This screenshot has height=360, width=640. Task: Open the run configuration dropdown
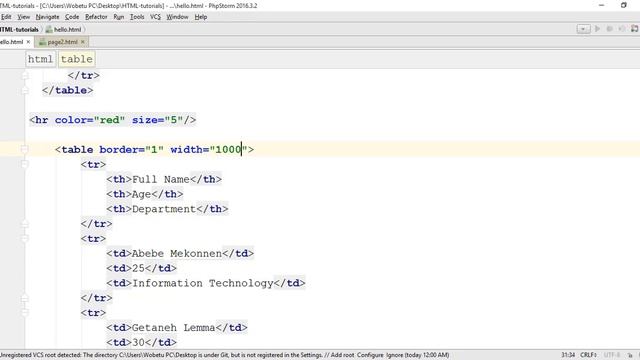583,29
